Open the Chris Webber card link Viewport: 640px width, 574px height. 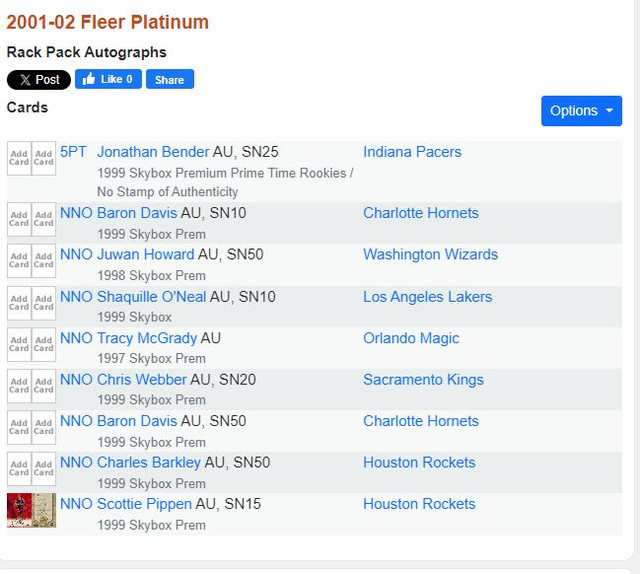(x=142, y=380)
